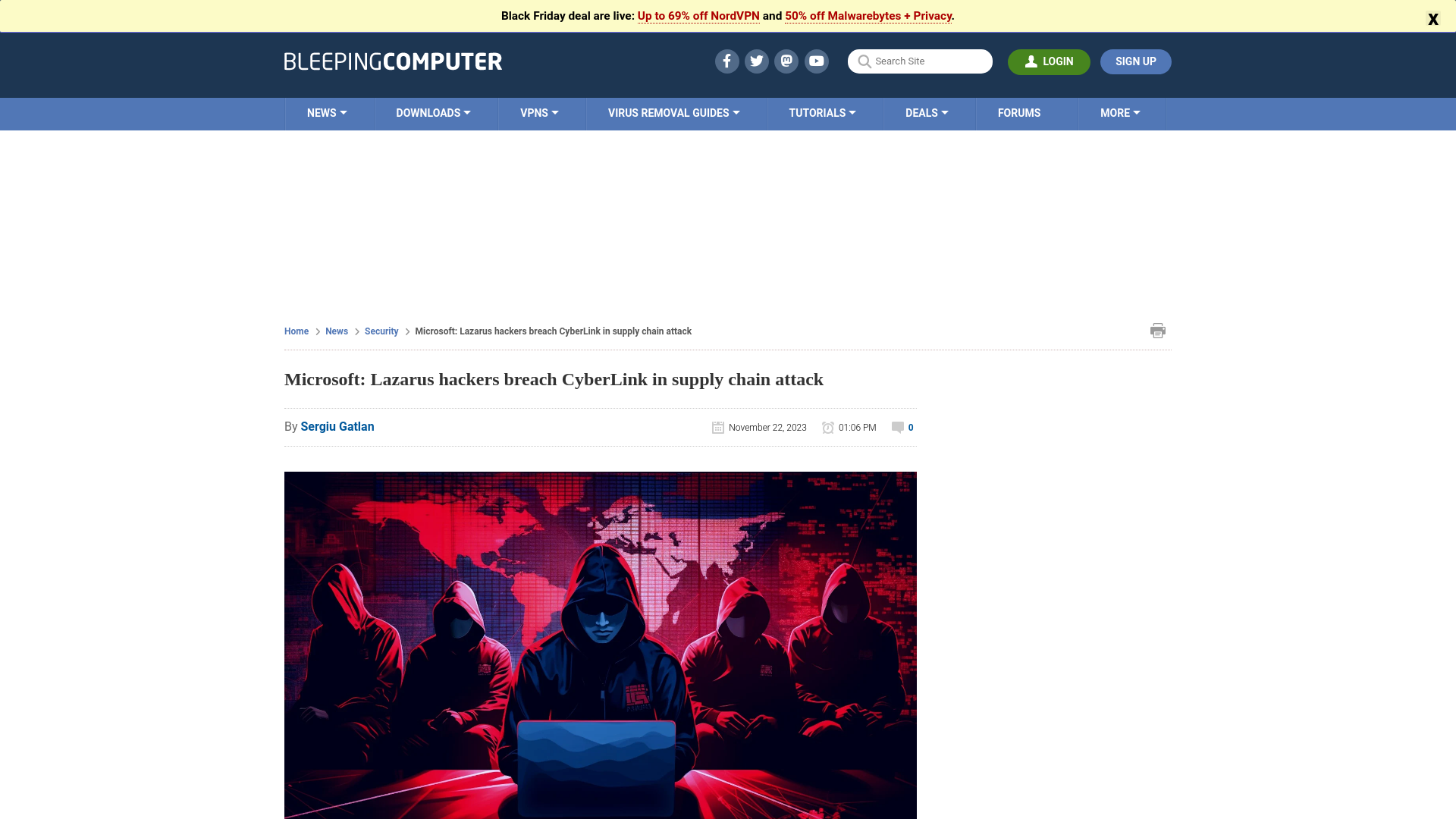
Task: Open the MORE menu section
Action: pyautogui.click(x=1120, y=113)
